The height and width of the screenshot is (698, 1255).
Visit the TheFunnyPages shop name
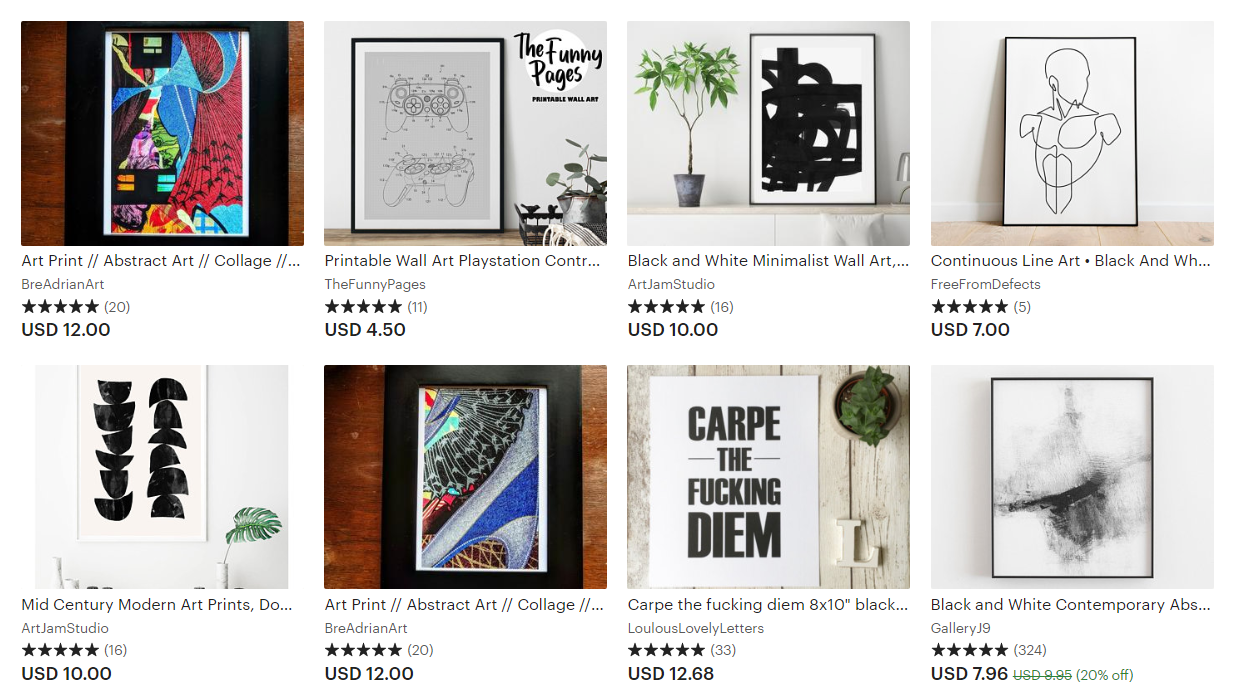click(375, 284)
